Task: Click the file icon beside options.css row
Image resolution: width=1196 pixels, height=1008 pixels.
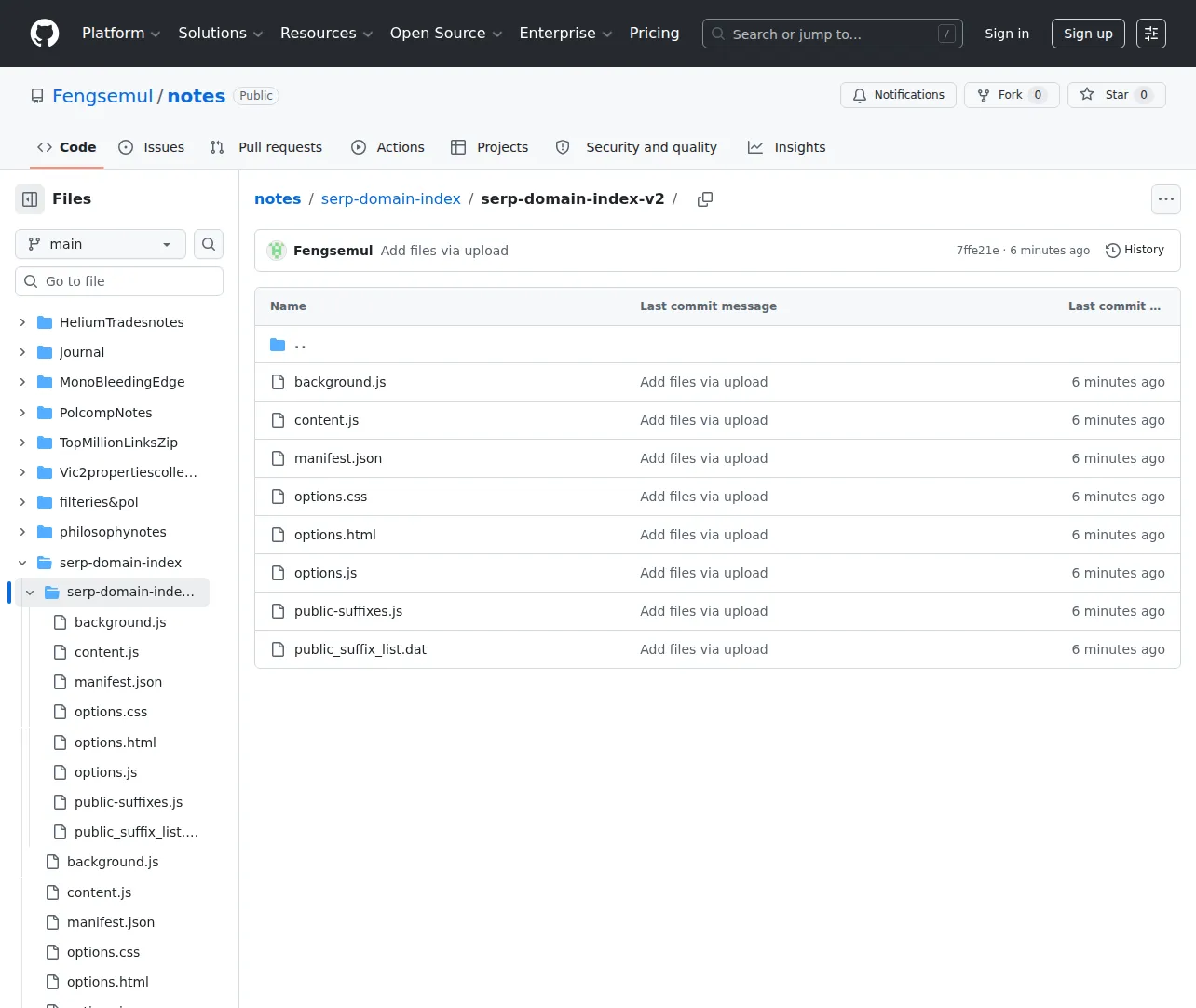Action: tap(278, 497)
